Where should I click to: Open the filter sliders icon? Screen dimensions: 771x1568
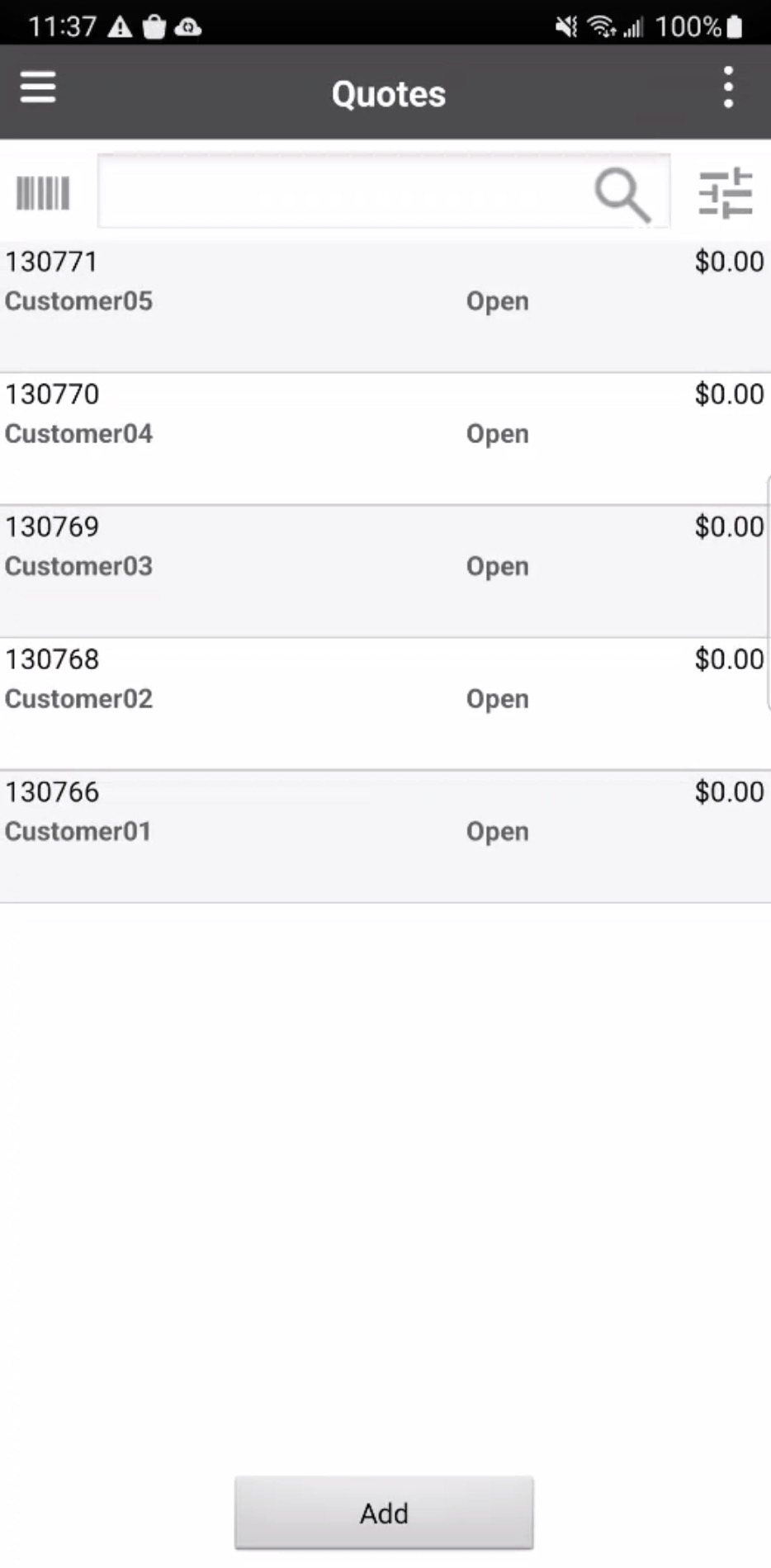tap(726, 194)
